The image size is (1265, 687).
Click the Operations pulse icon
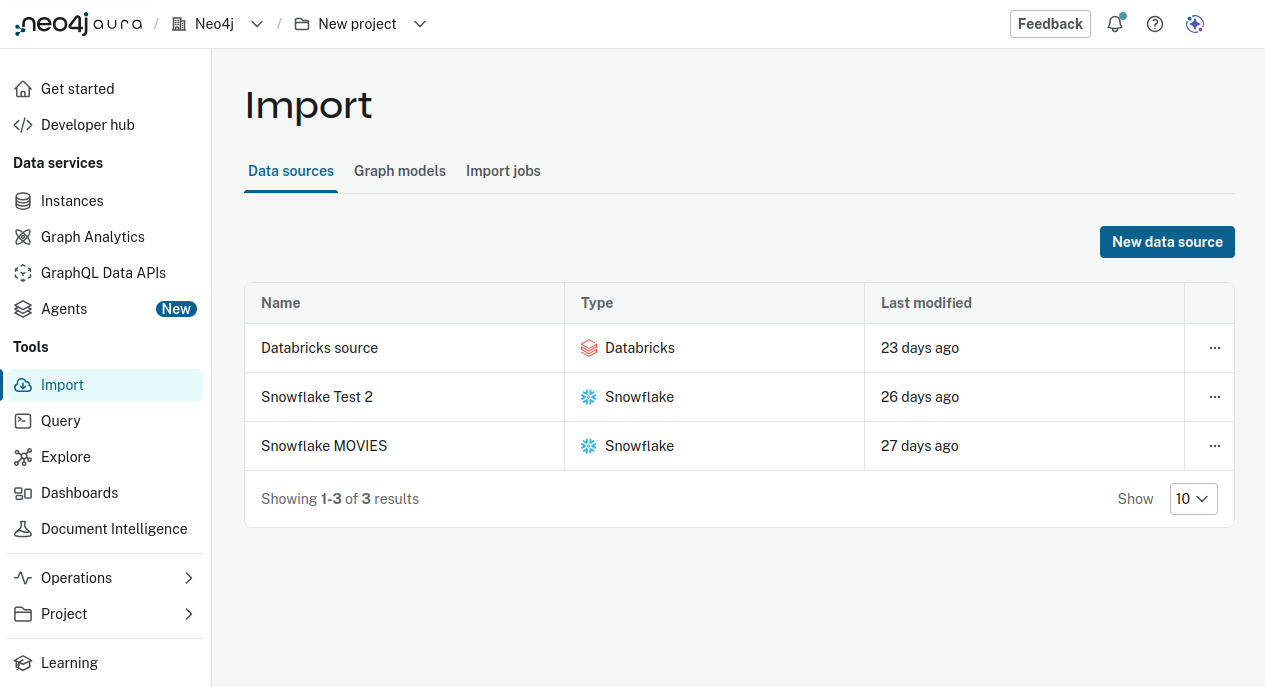click(x=23, y=578)
